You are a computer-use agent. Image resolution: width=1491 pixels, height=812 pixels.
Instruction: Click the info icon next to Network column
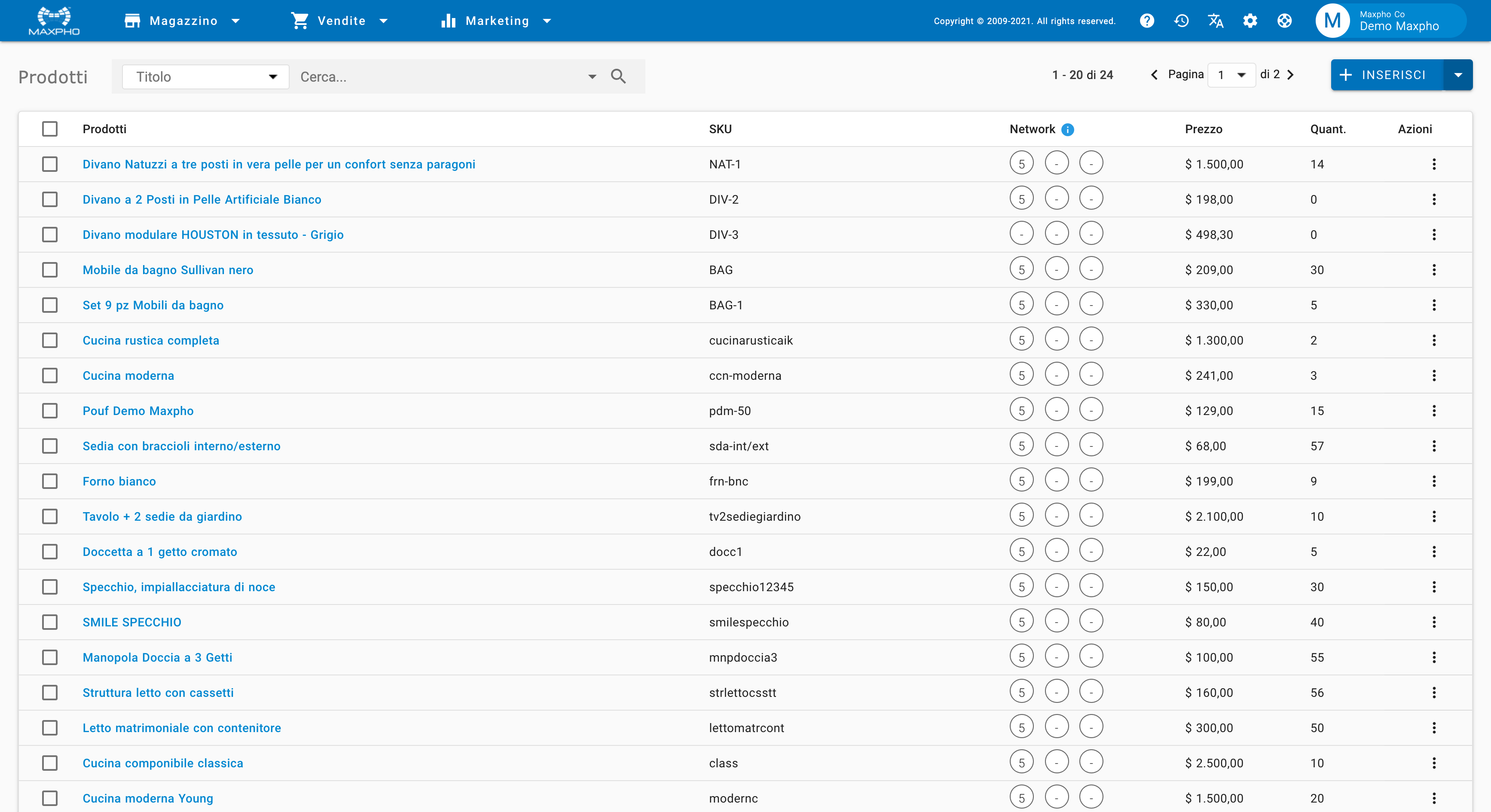tap(1067, 129)
